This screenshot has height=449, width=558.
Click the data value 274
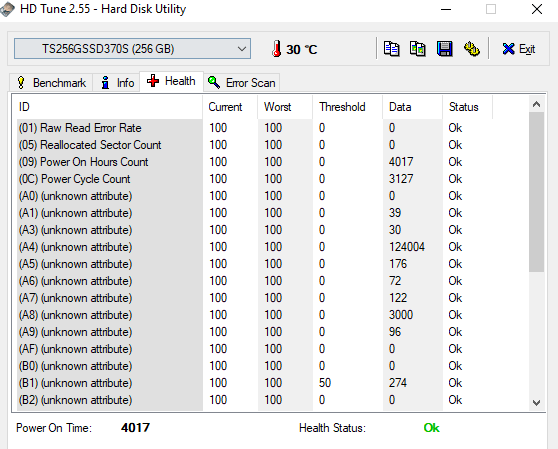[x=398, y=383]
